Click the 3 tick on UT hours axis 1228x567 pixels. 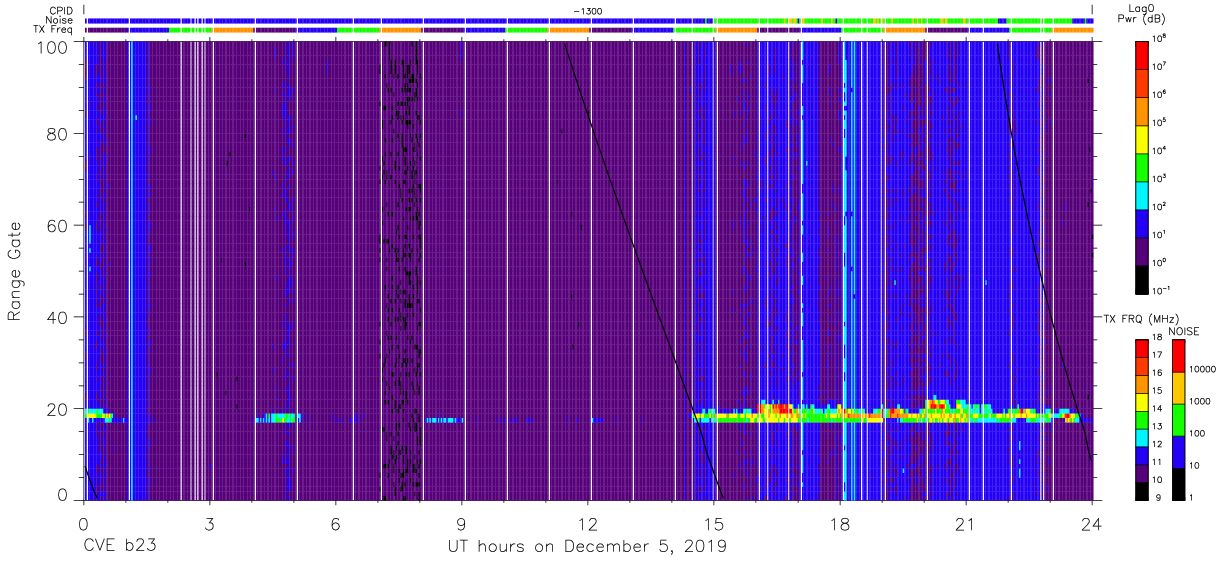pyautogui.click(x=210, y=524)
